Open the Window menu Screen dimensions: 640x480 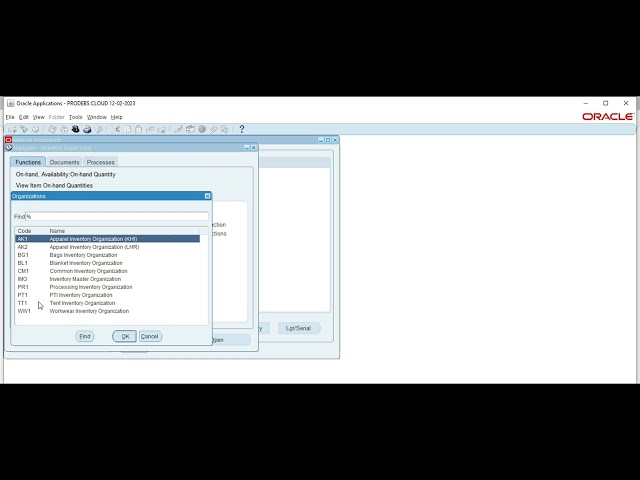click(97, 117)
